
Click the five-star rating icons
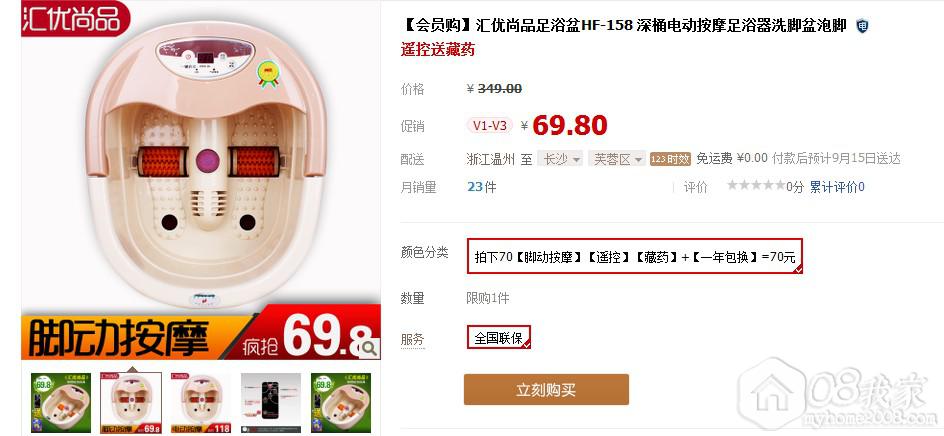(x=756, y=185)
